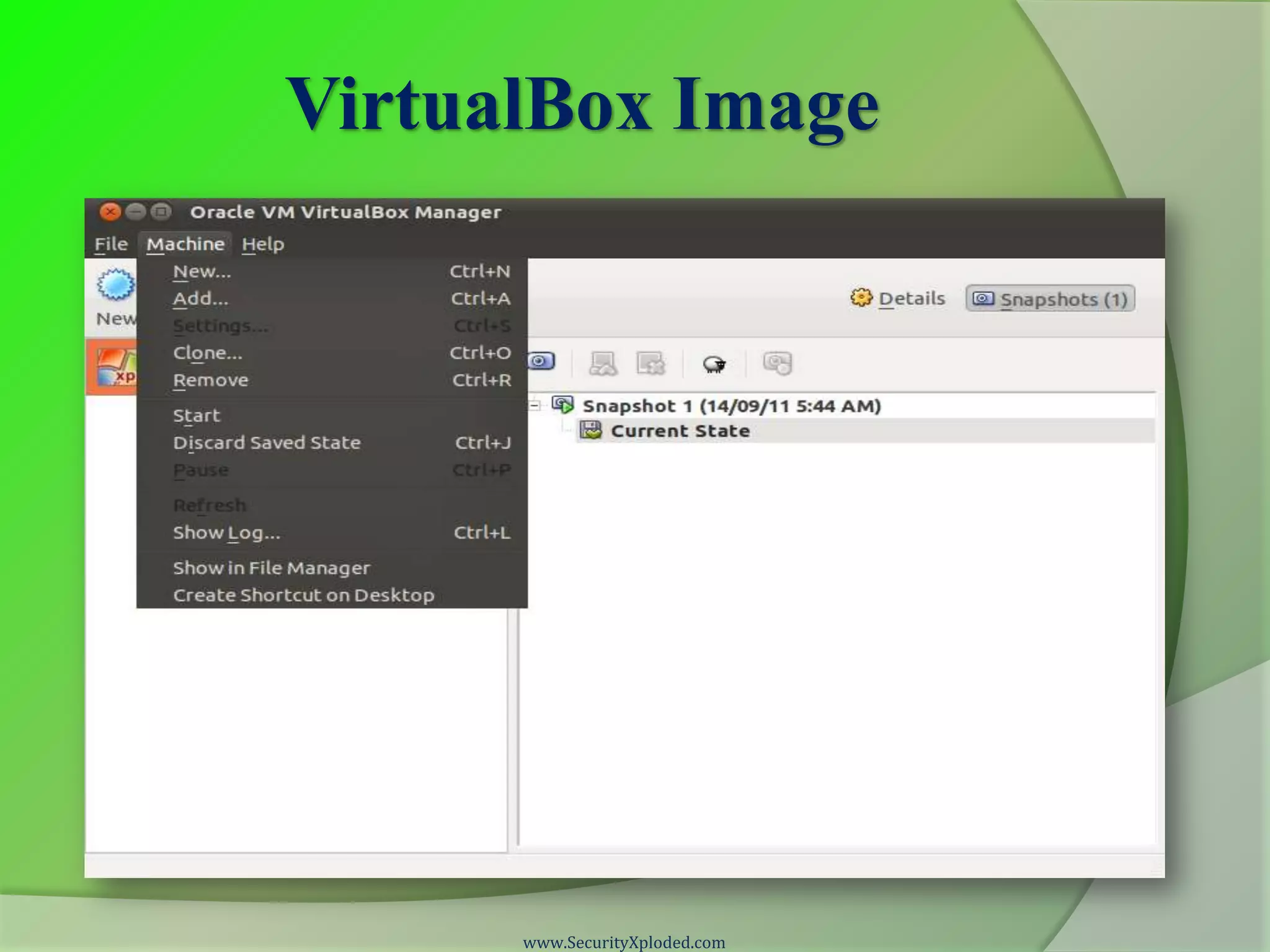Choose Discard Saved State menu entry
Screen dimensions: 1270x952
(332, 443)
